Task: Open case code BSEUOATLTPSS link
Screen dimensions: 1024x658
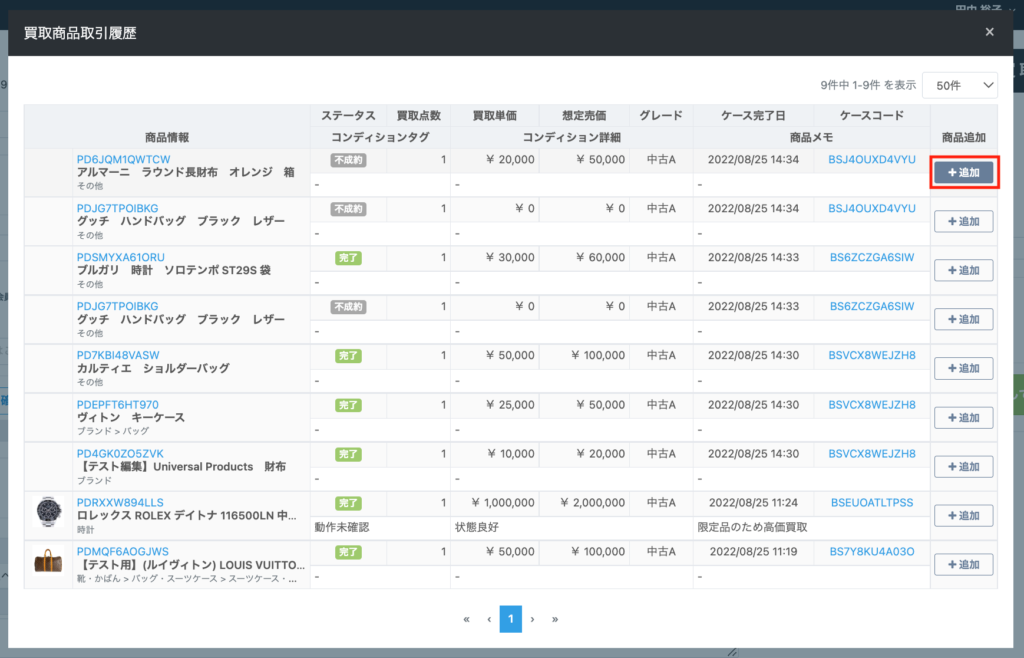Action: (872, 503)
